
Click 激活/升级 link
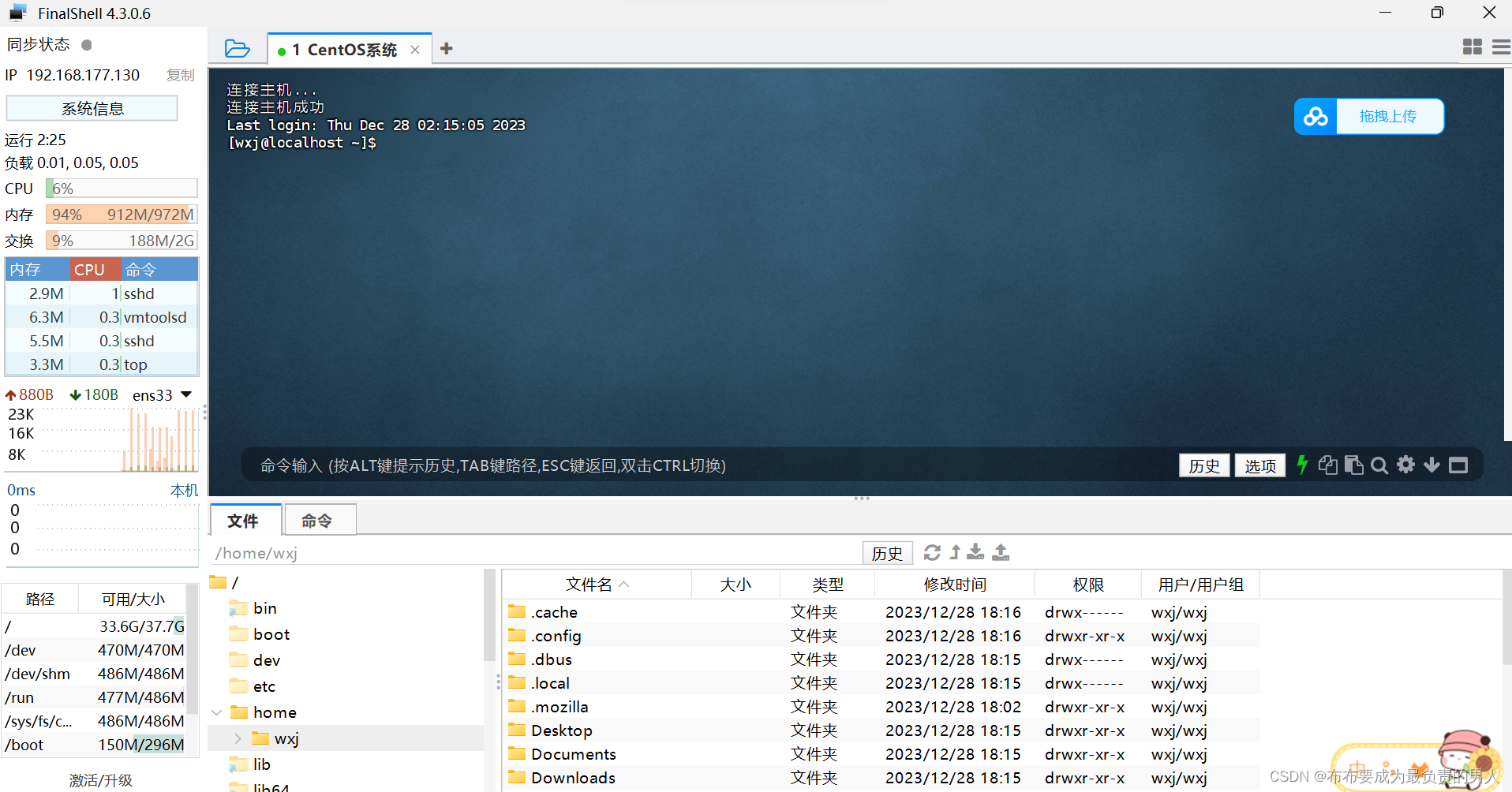pos(101,780)
